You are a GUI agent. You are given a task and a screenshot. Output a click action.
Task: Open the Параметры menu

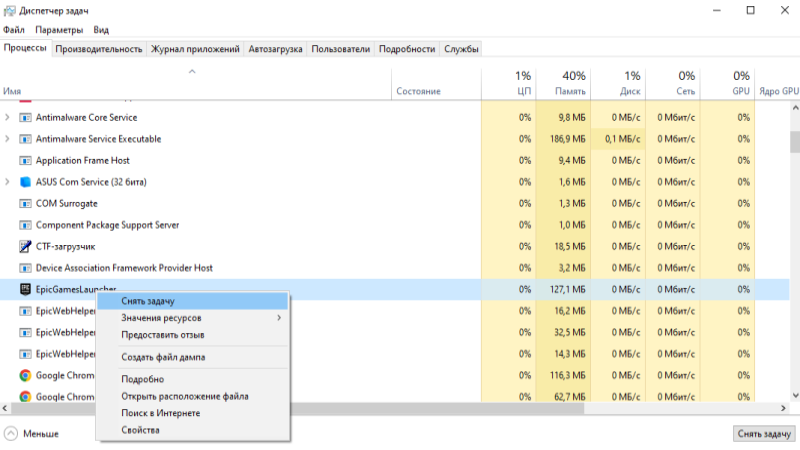[59, 30]
